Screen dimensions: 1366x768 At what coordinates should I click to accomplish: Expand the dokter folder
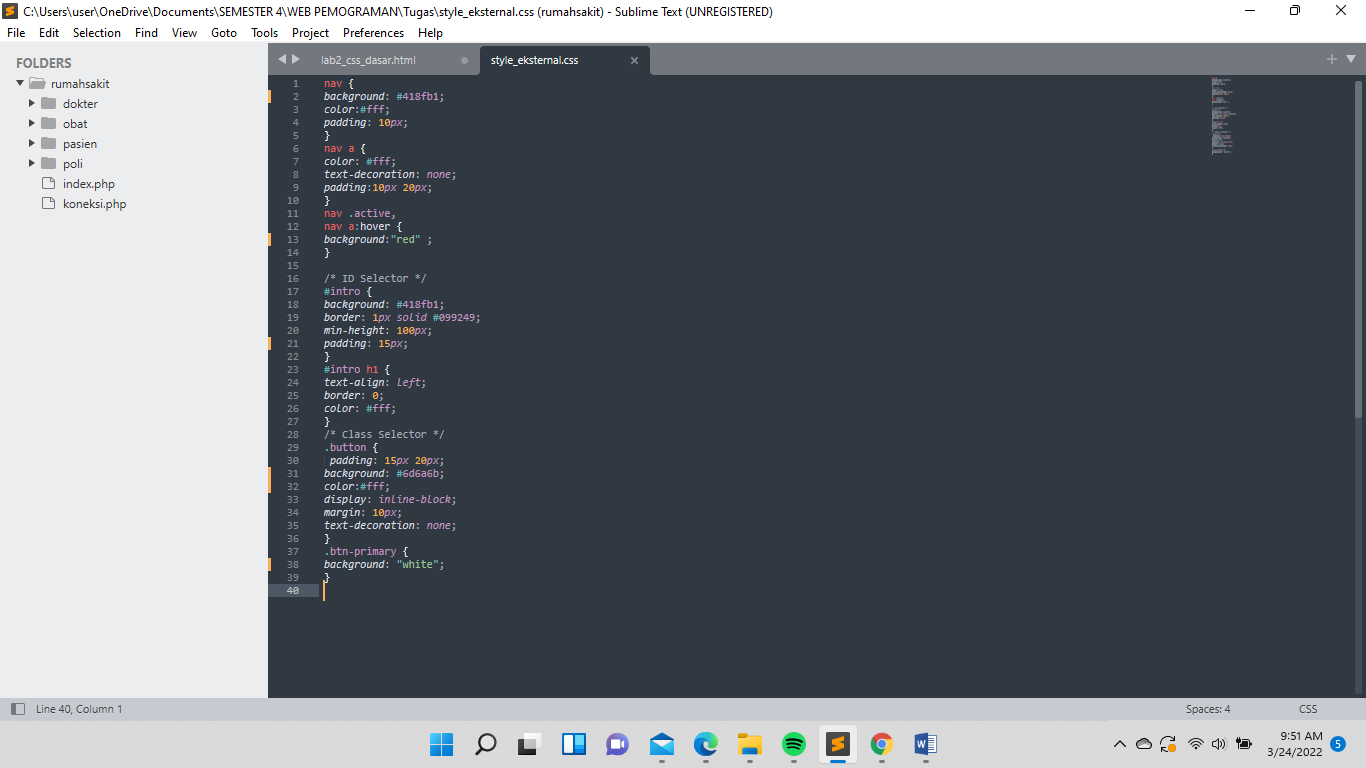tap(32, 104)
